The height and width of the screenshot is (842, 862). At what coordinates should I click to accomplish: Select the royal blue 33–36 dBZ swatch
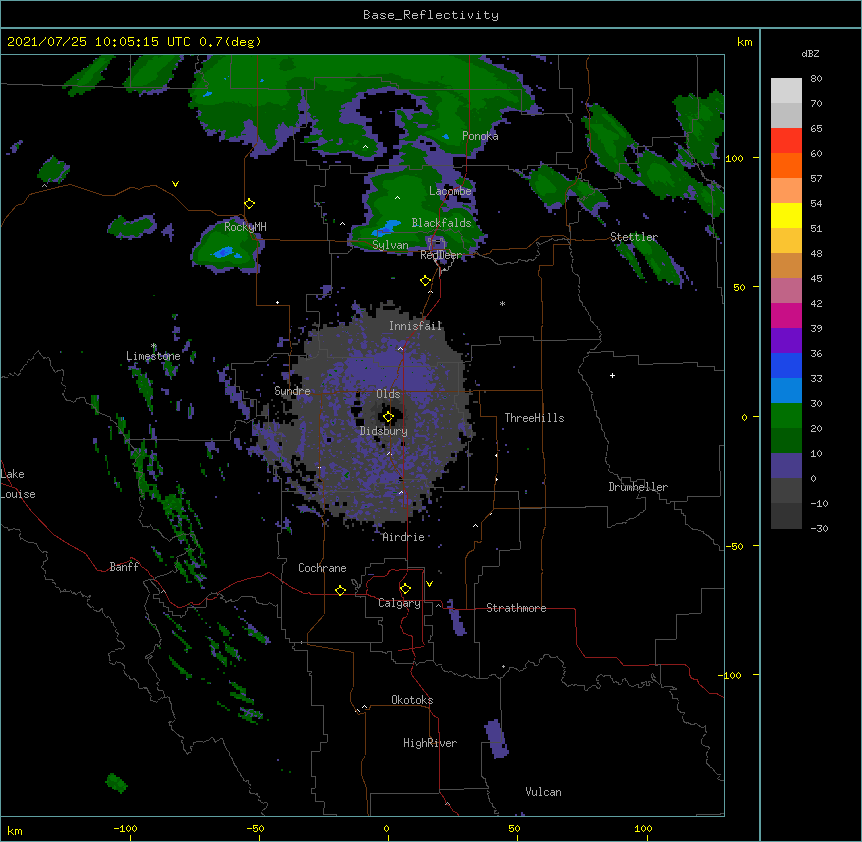[x=786, y=365]
